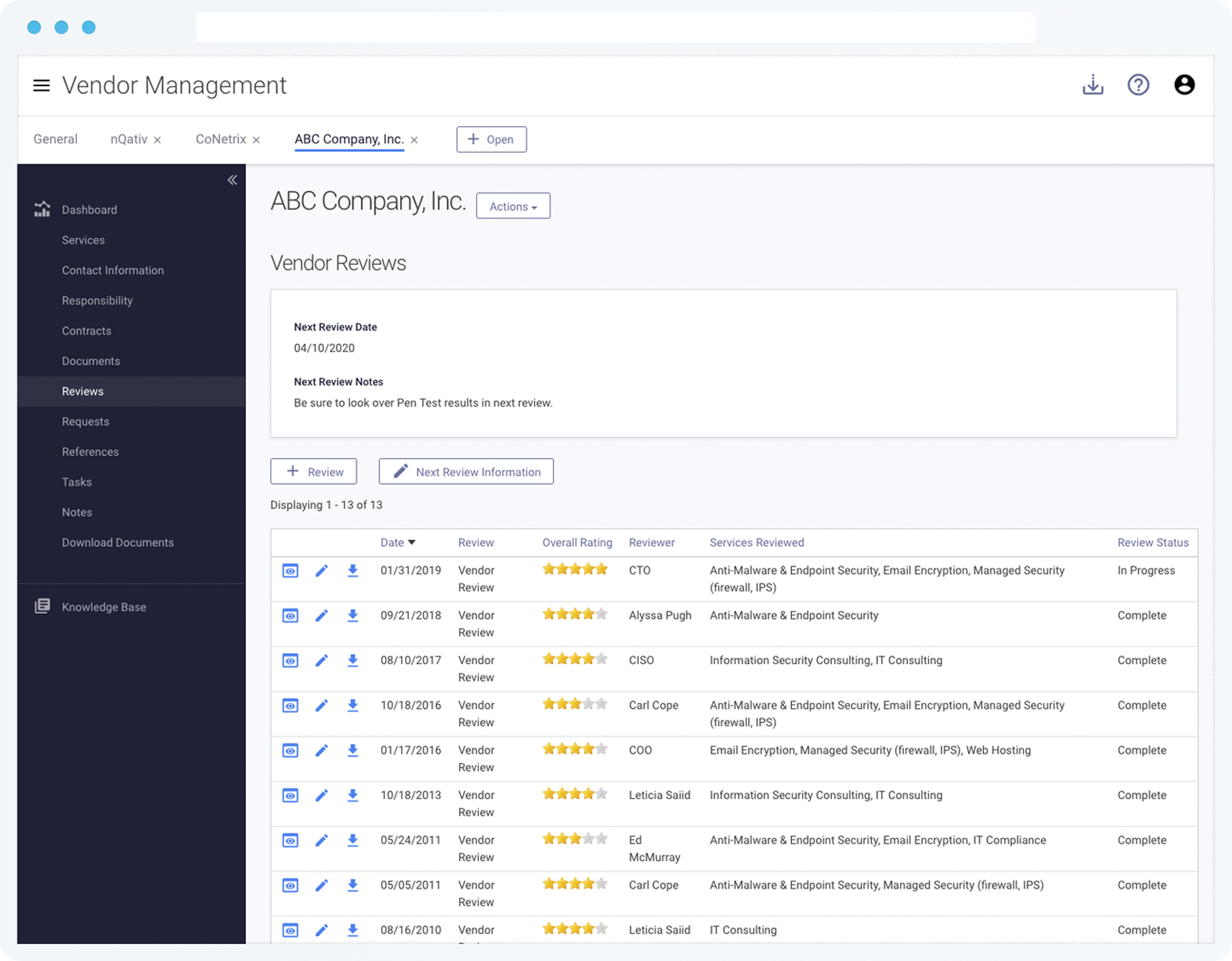The image size is (1232, 961).
Task: Click Next Review Information button
Action: click(x=466, y=471)
